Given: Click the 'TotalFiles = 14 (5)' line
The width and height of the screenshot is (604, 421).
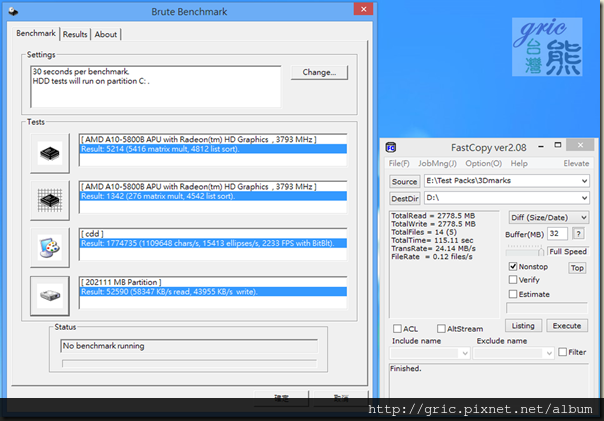Looking at the screenshot, I should pyautogui.click(x=424, y=232).
